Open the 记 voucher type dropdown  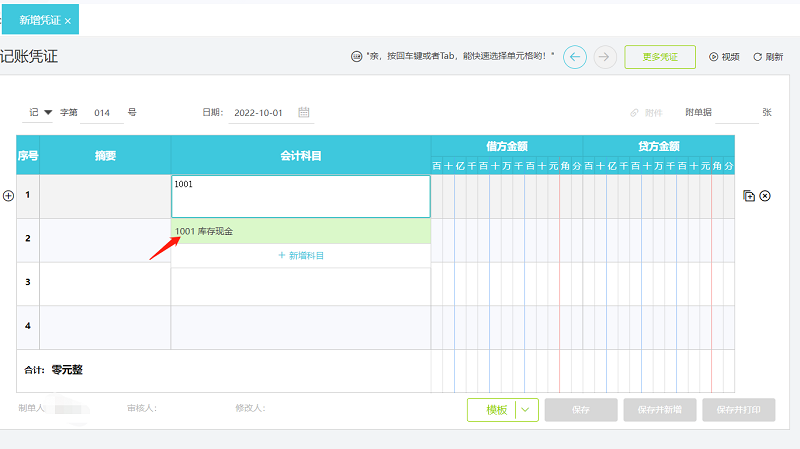pyautogui.click(x=40, y=113)
